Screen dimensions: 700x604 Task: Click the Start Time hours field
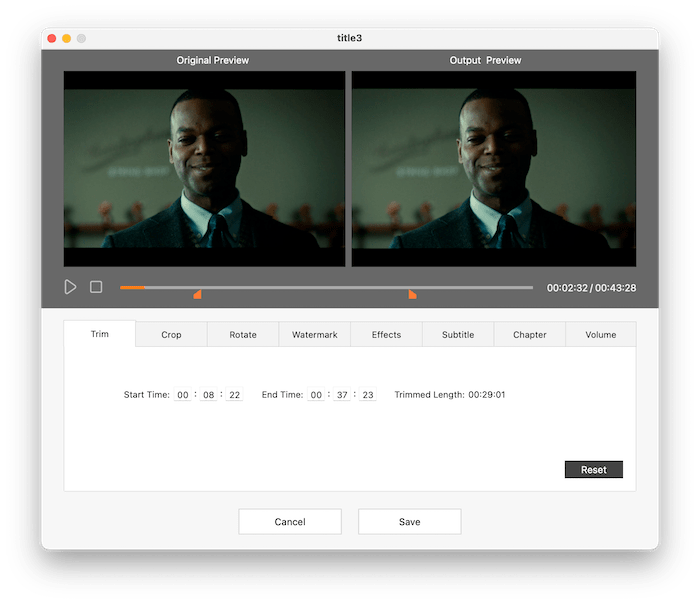coord(183,395)
